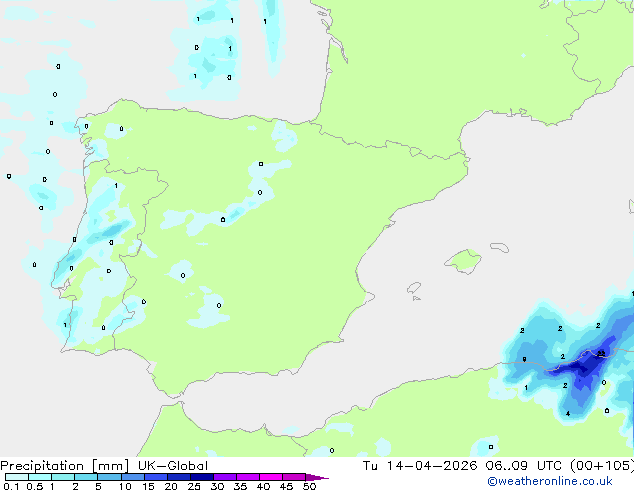Click the '22' precipitation value on map
The image size is (634, 490).
point(601,354)
